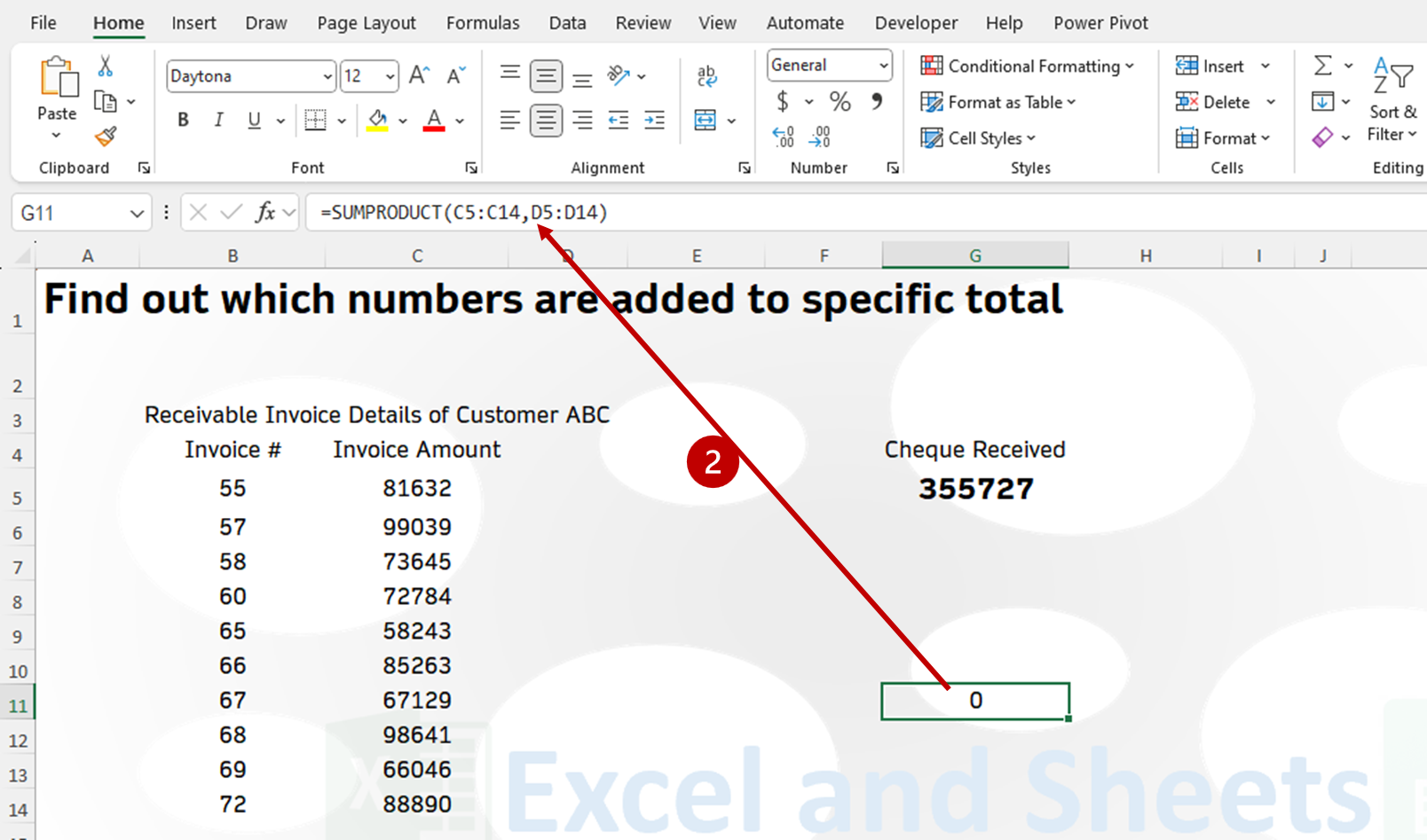Toggle italic formatting
This screenshot has width=1427, height=840.
[218, 119]
